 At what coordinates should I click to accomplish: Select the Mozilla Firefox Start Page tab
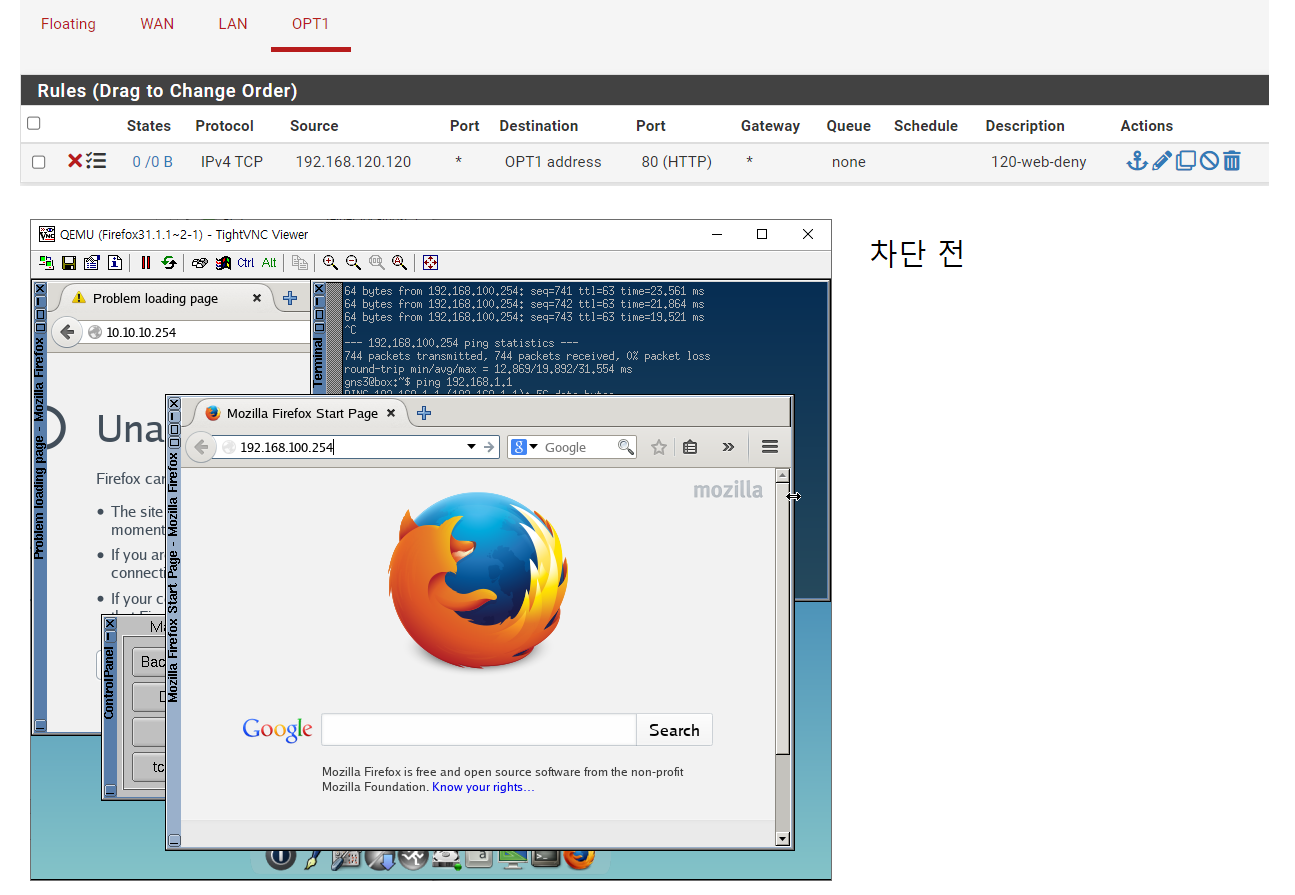[x=302, y=413]
